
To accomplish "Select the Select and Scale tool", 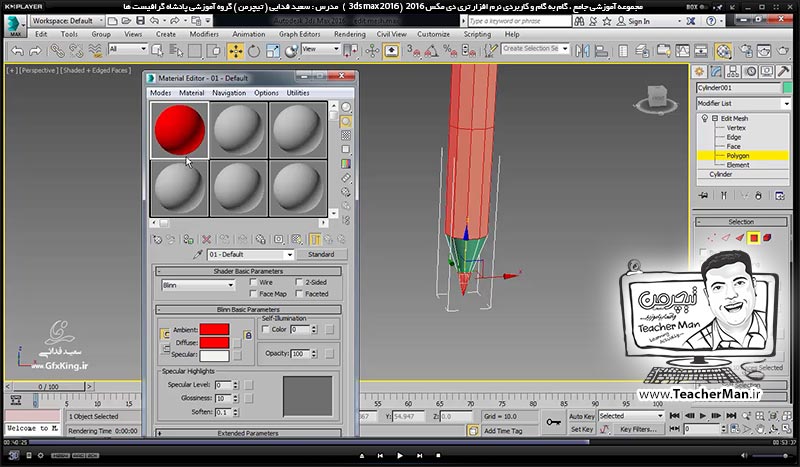I will [273, 51].
